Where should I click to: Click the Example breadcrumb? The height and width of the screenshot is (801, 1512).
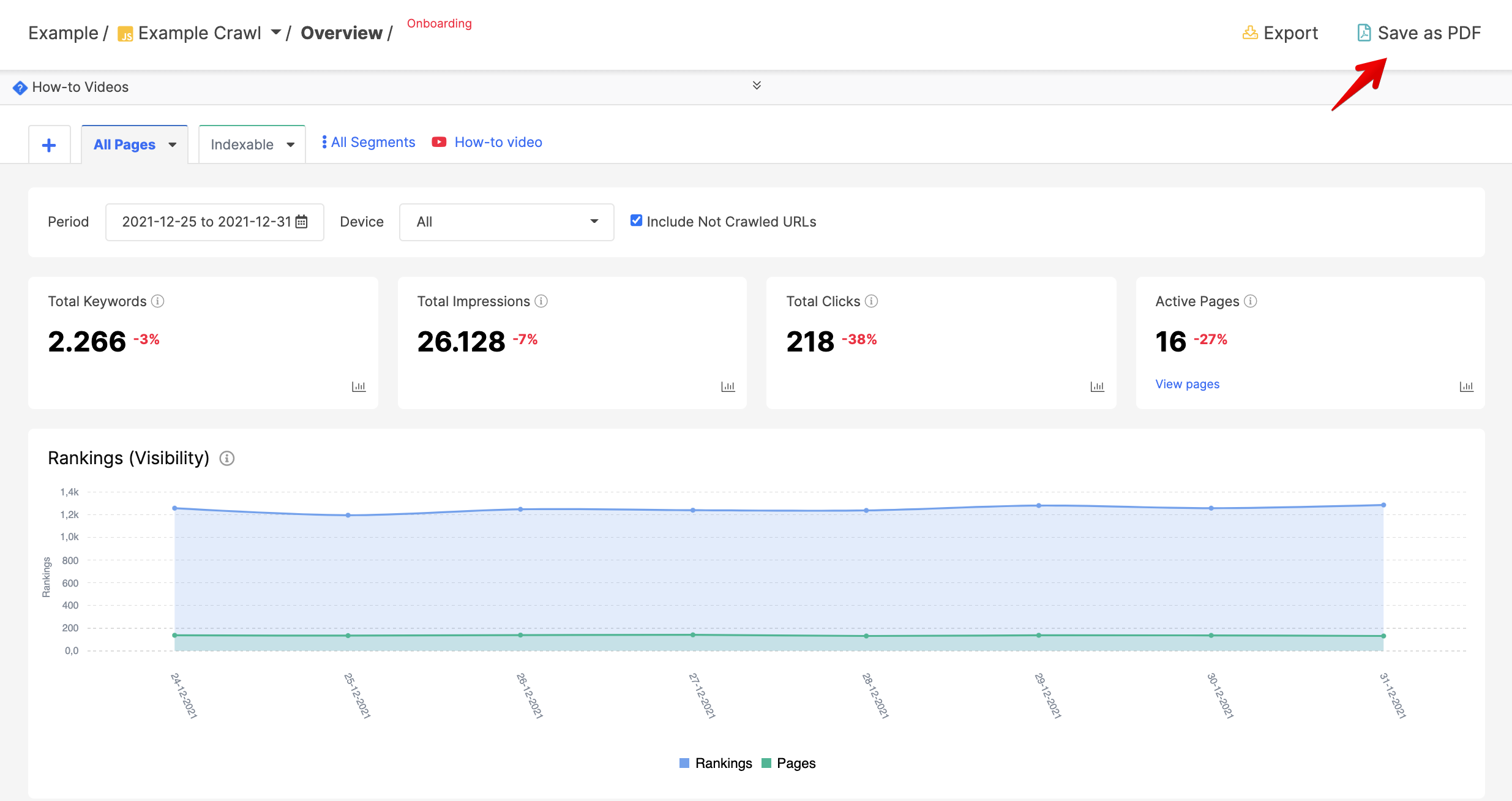63,33
